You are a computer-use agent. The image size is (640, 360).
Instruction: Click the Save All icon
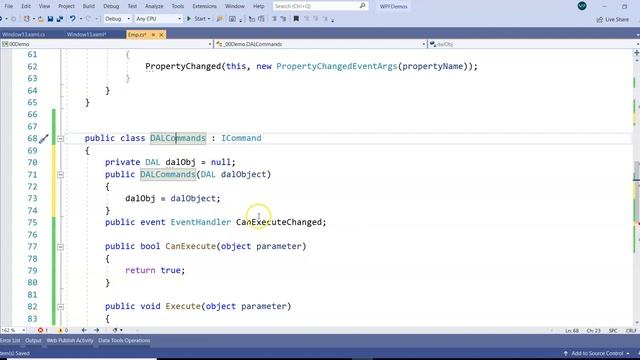pos(60,19)
